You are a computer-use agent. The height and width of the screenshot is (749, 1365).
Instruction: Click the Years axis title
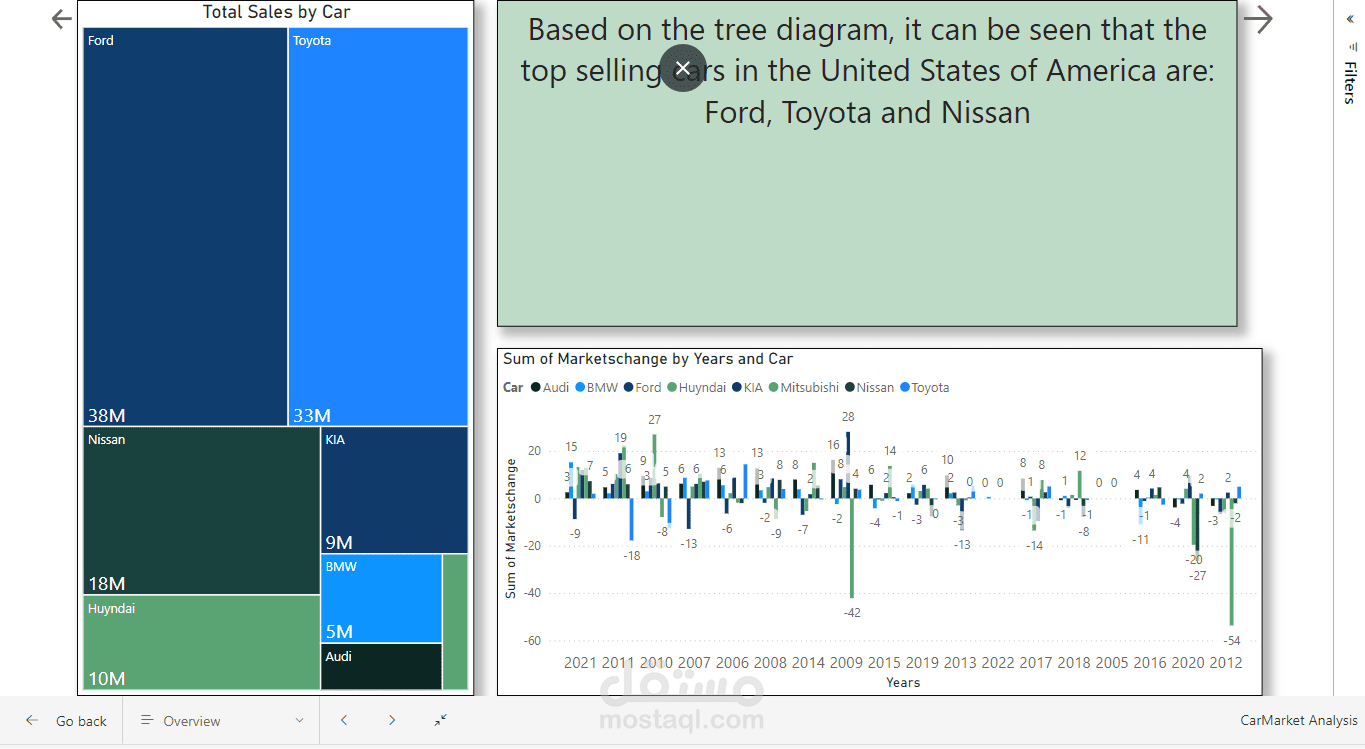(x=903, y=683)
